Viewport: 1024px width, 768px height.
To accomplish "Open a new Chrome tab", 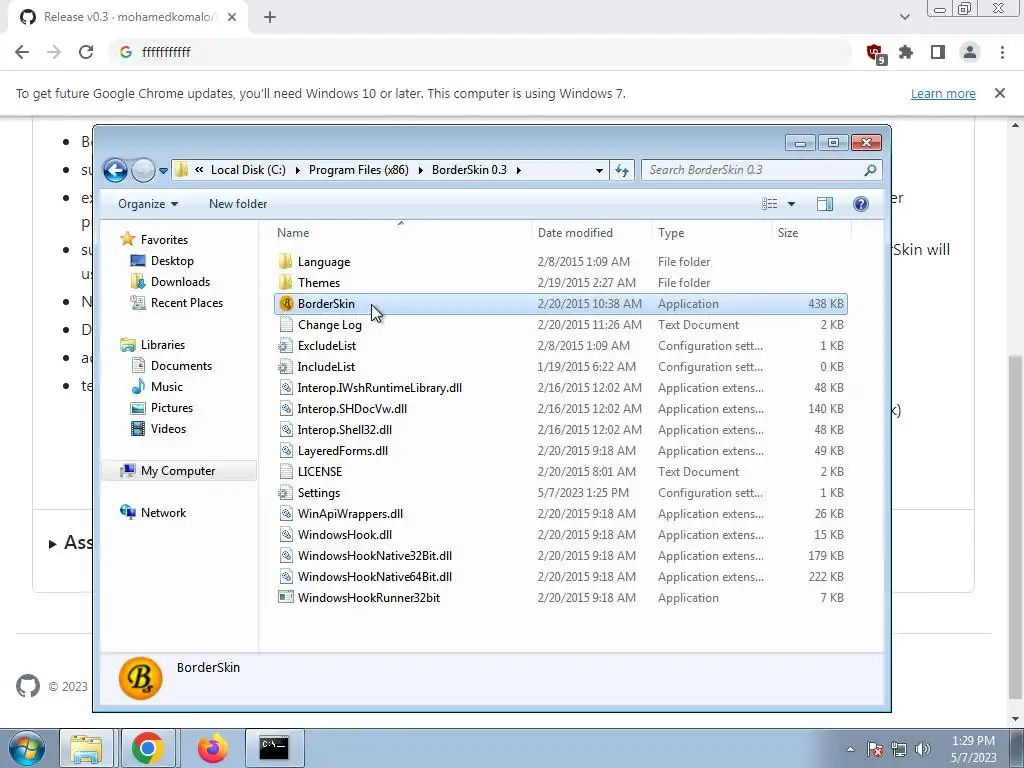I will pos(270,17).
